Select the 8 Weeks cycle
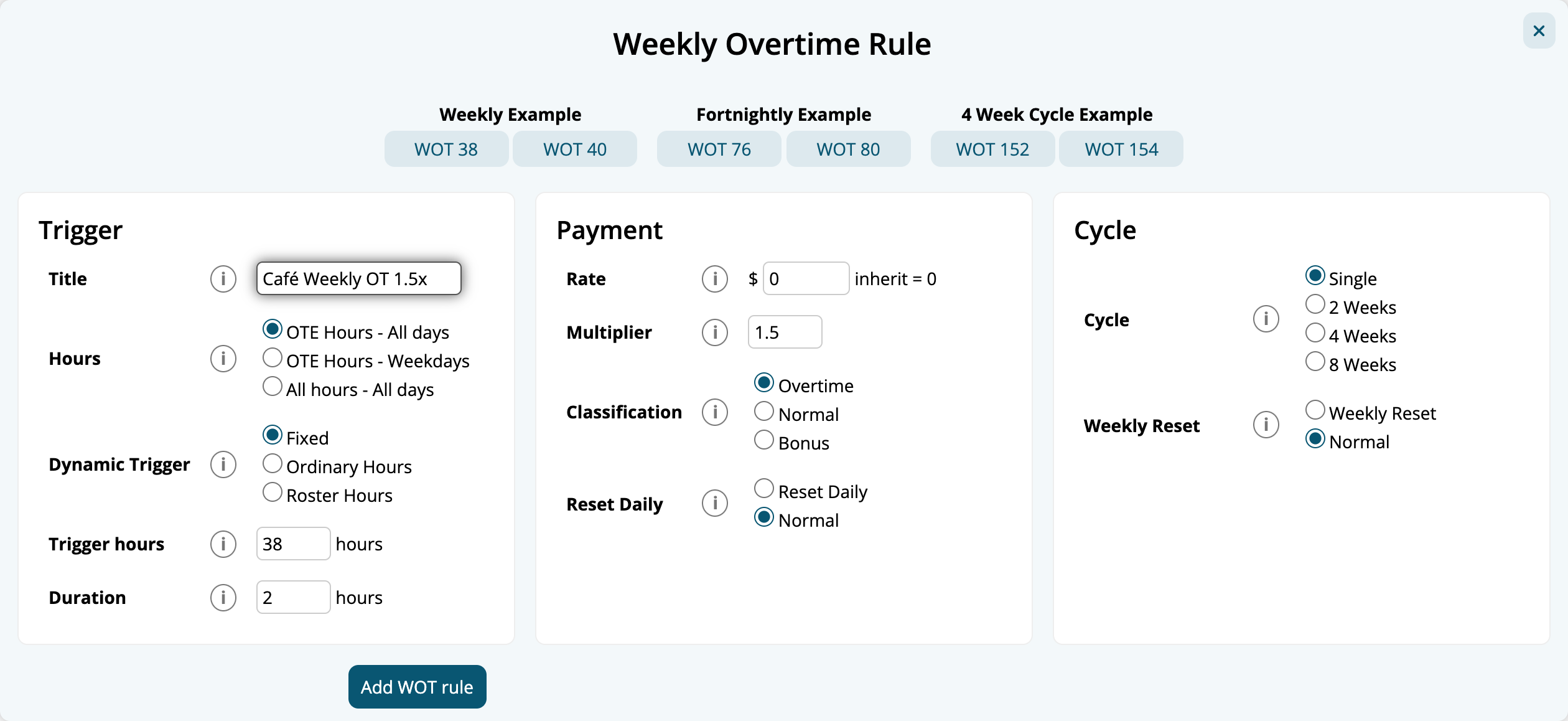Image resolution: width=1568 pixels, height=721 pixels. [1315, 362]
